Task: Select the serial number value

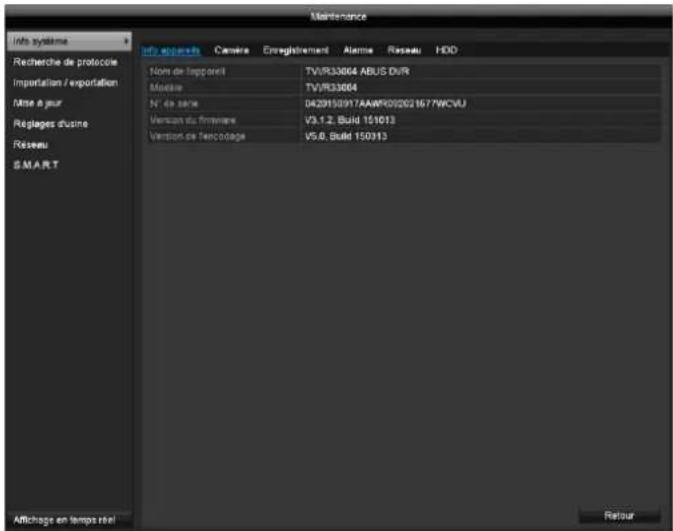Action: (385, 104)
